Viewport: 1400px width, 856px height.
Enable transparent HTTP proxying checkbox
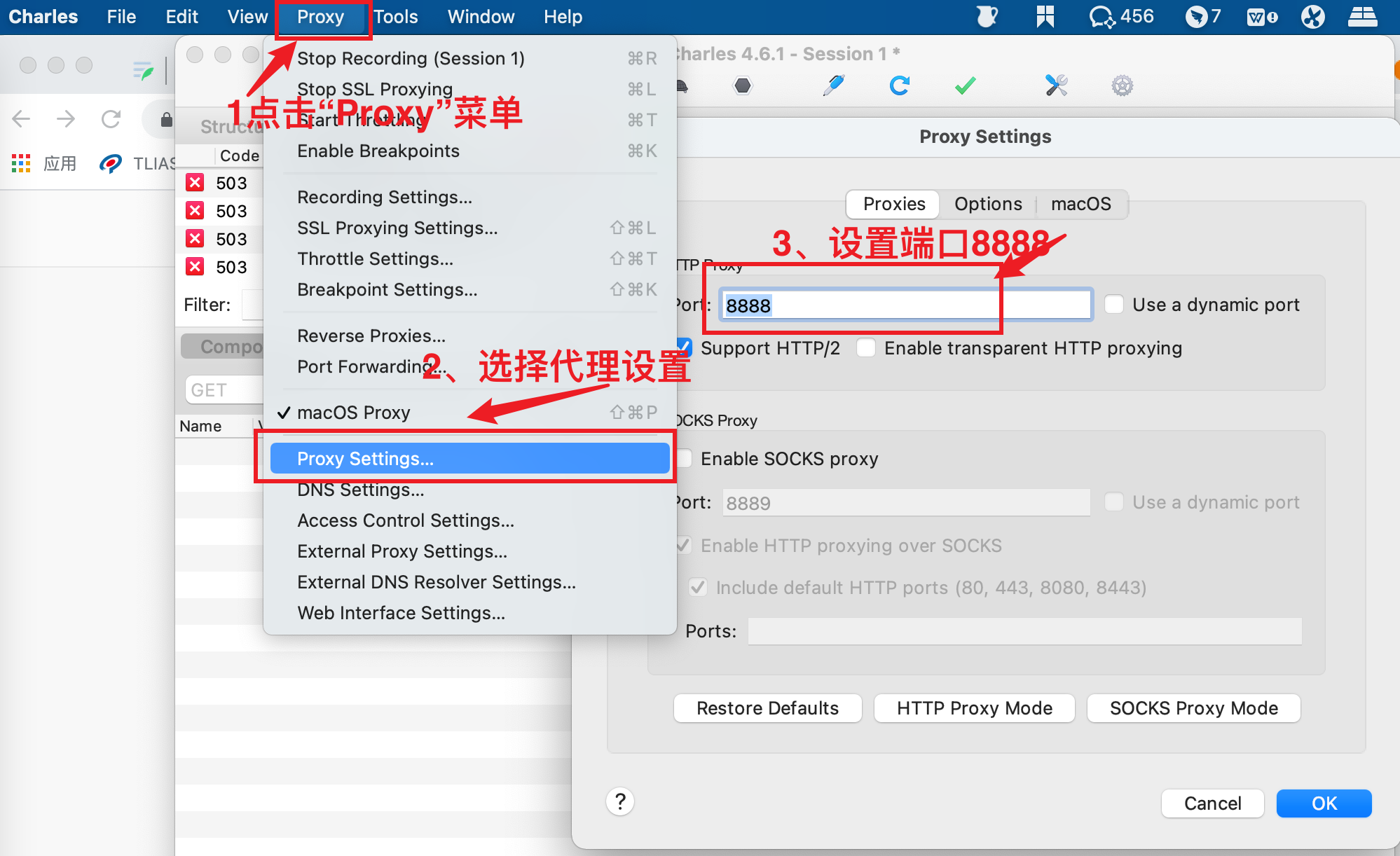coord(866,348)
